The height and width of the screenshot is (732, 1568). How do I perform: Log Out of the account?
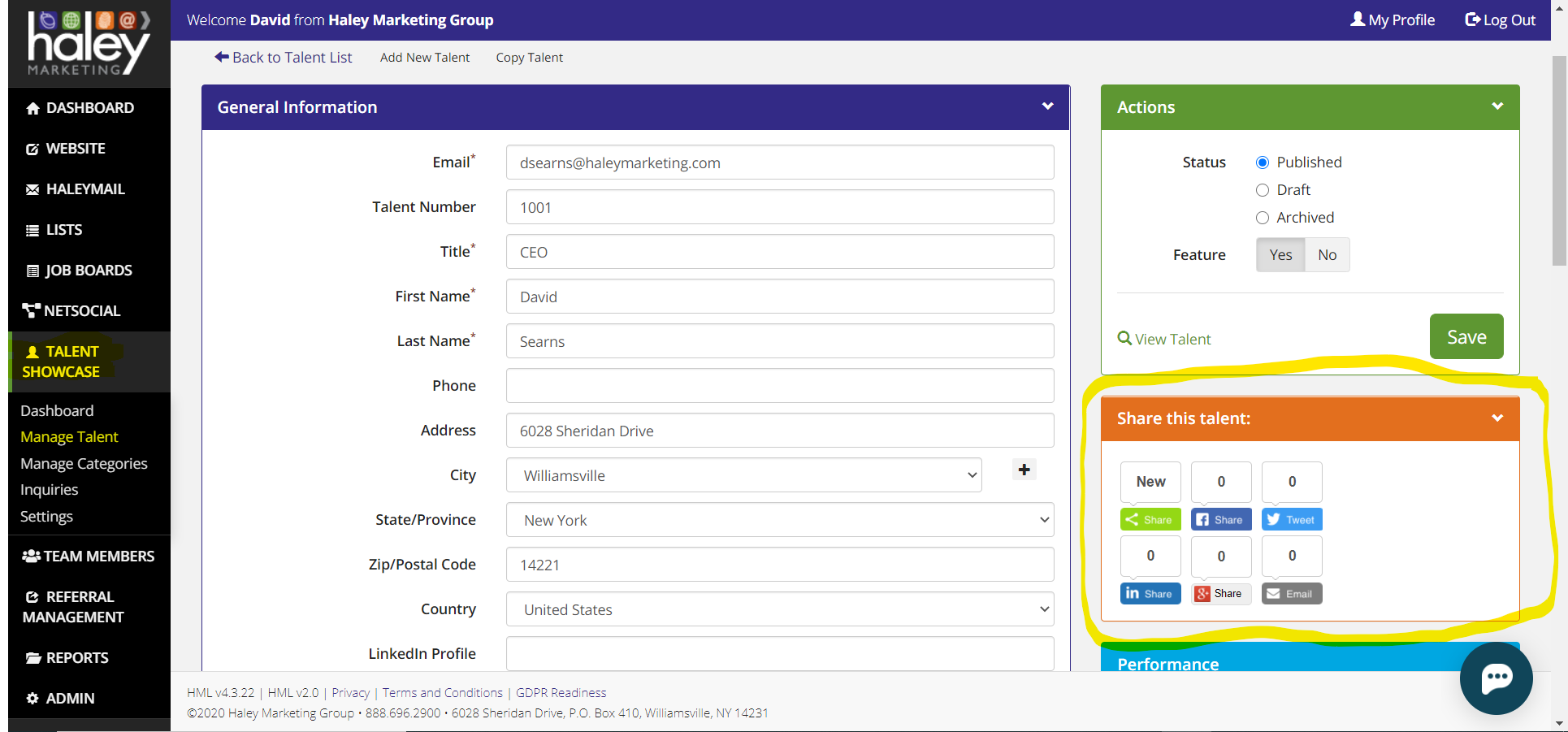tap(1500, 19)
